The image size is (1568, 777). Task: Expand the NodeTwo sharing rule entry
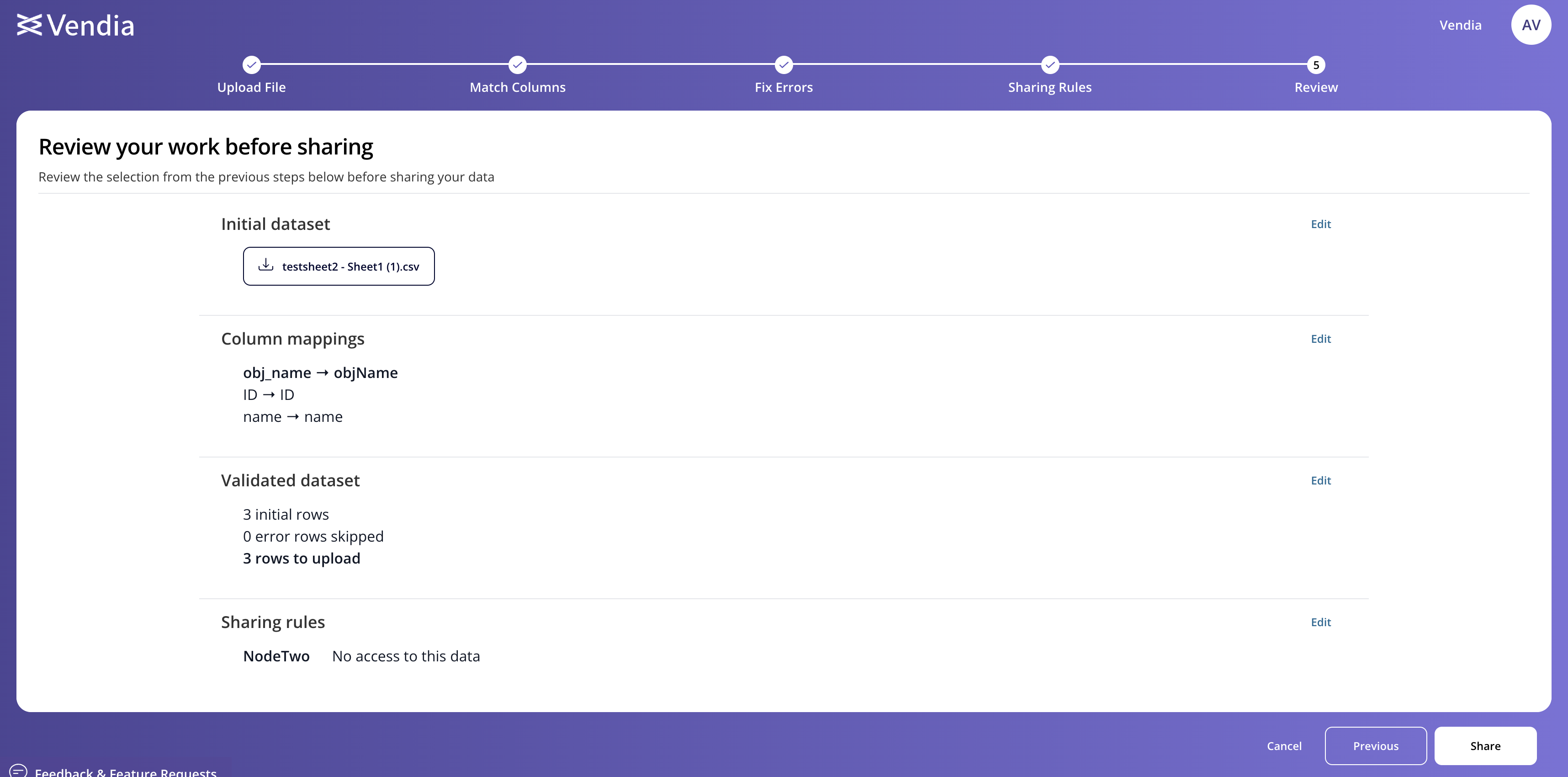276,655
